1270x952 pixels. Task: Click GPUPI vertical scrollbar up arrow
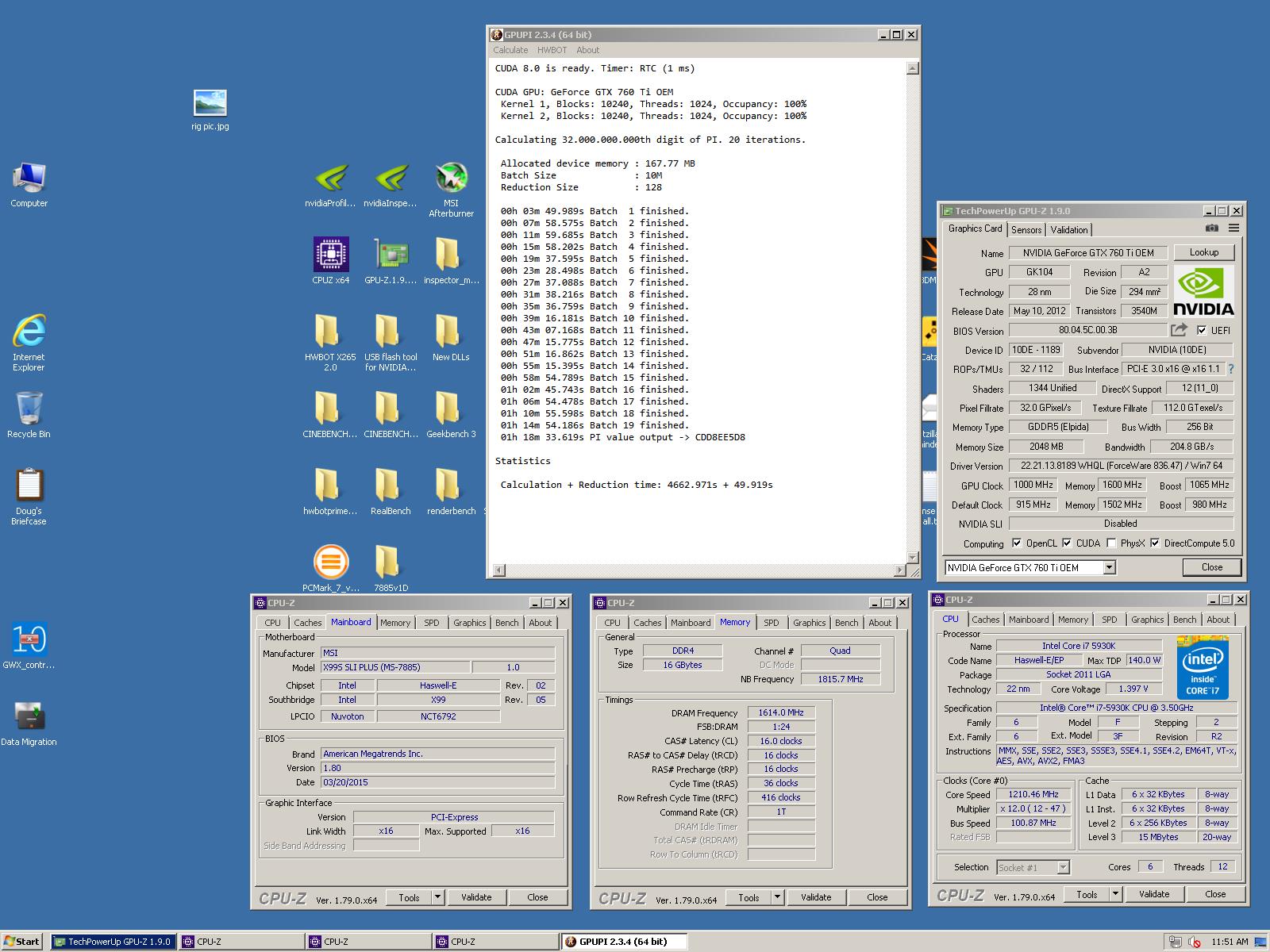913,68
